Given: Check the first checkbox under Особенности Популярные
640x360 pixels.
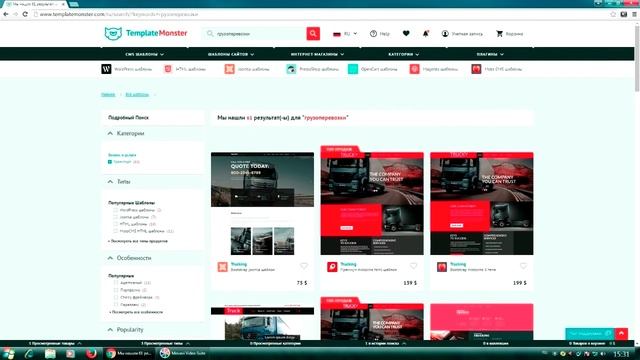Looking at the screenshot, I should (116, 282).
